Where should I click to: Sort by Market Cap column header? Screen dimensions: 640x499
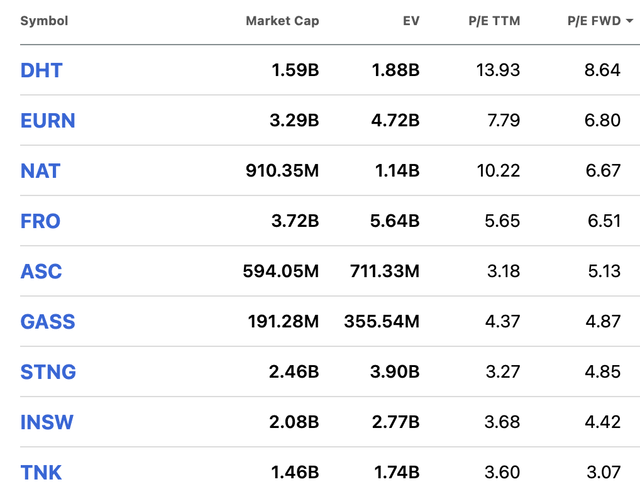coord(282,21)
